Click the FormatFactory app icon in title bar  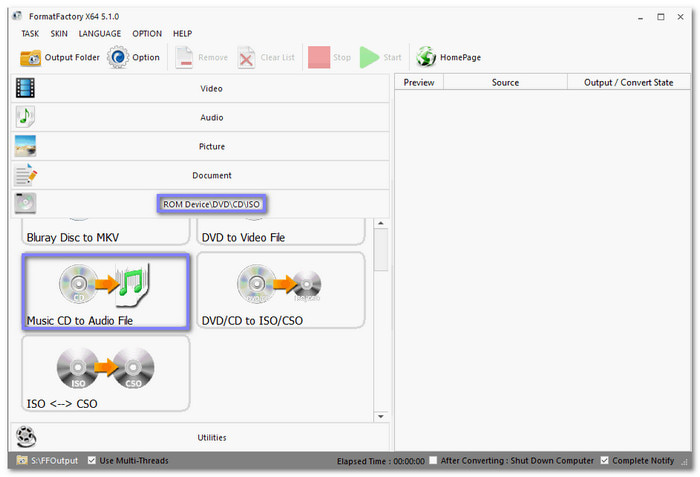tap(17, 16)
